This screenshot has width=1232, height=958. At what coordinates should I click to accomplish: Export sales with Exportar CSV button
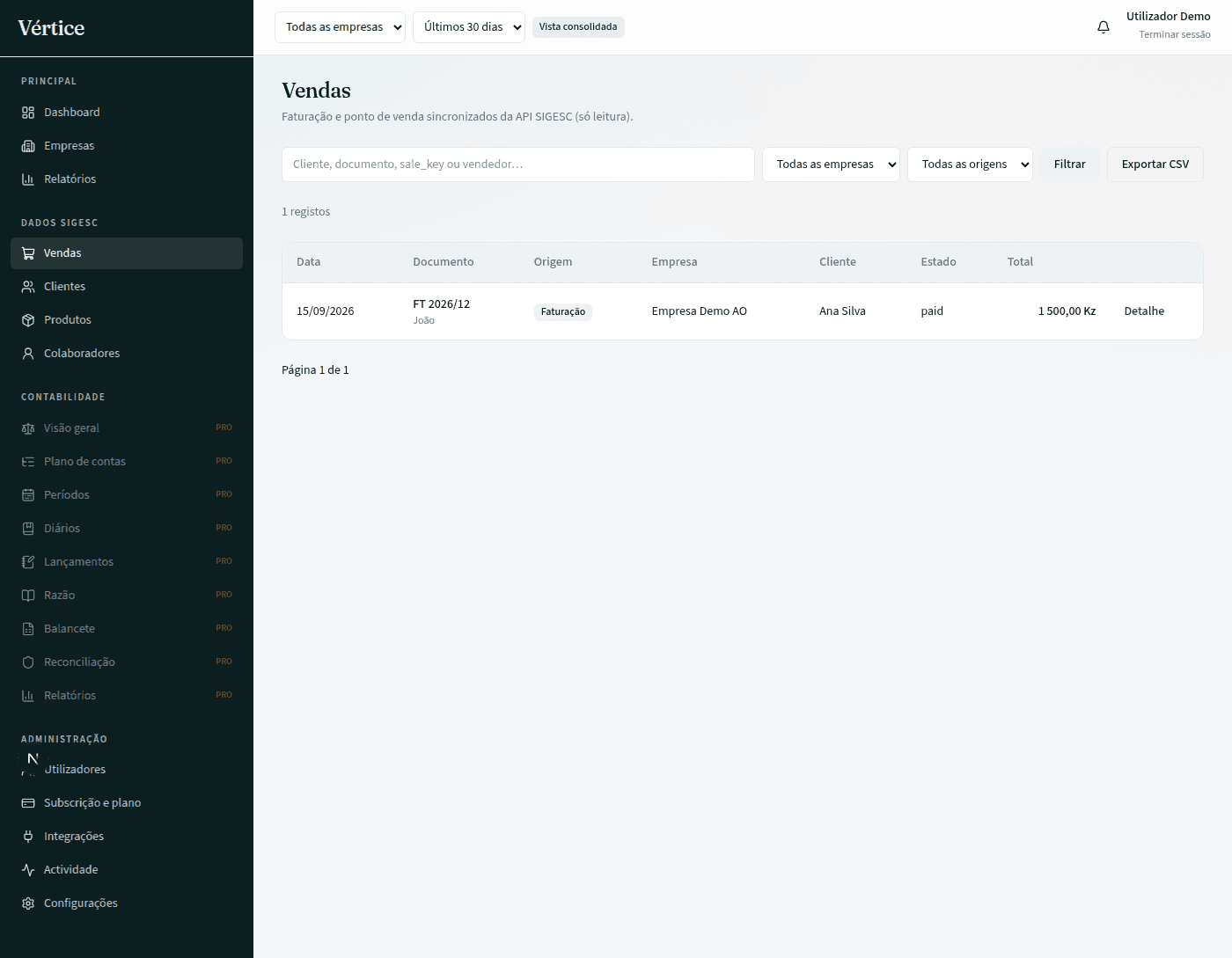pos(1155,165)
